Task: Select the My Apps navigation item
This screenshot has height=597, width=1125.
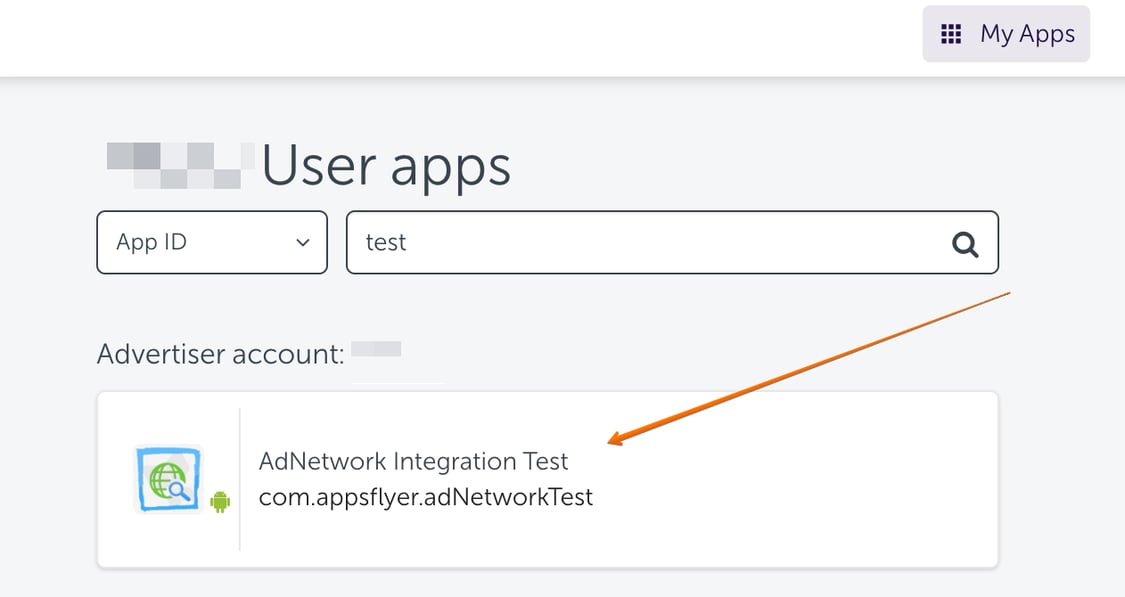Action: point(1006,33)
